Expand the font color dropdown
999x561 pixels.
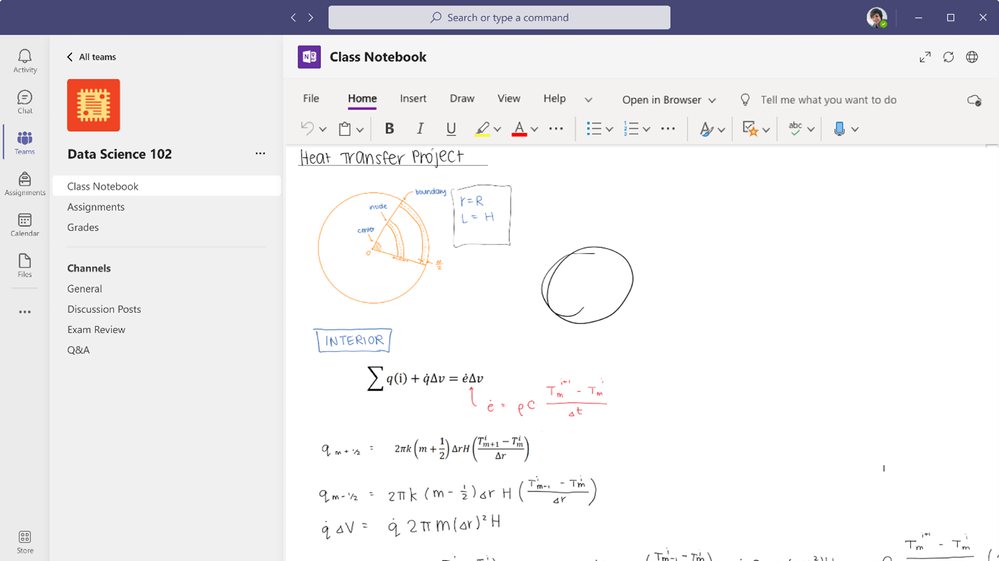pos(535,129)
